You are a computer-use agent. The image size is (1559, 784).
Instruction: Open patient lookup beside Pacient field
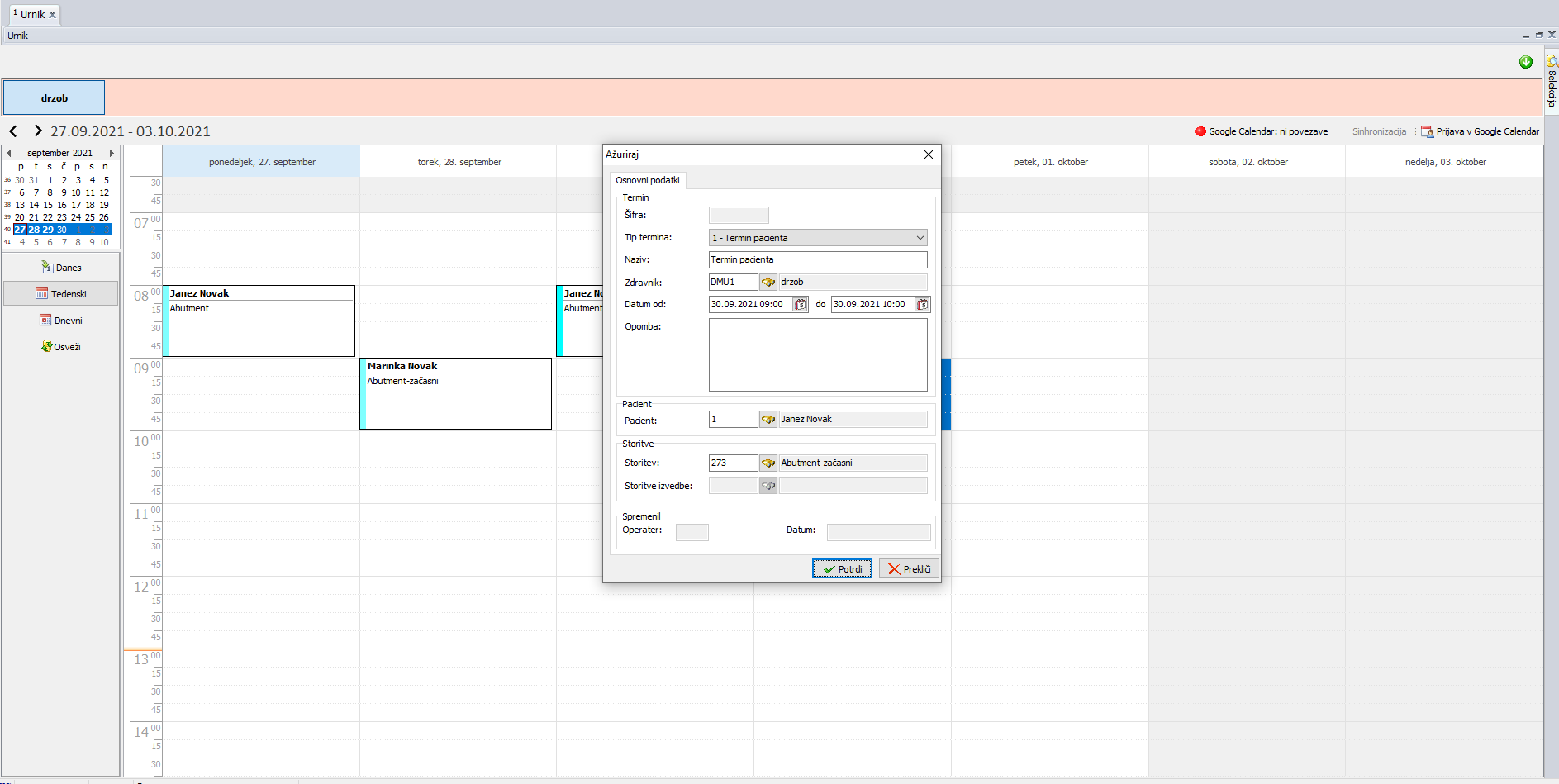point(768,420)
